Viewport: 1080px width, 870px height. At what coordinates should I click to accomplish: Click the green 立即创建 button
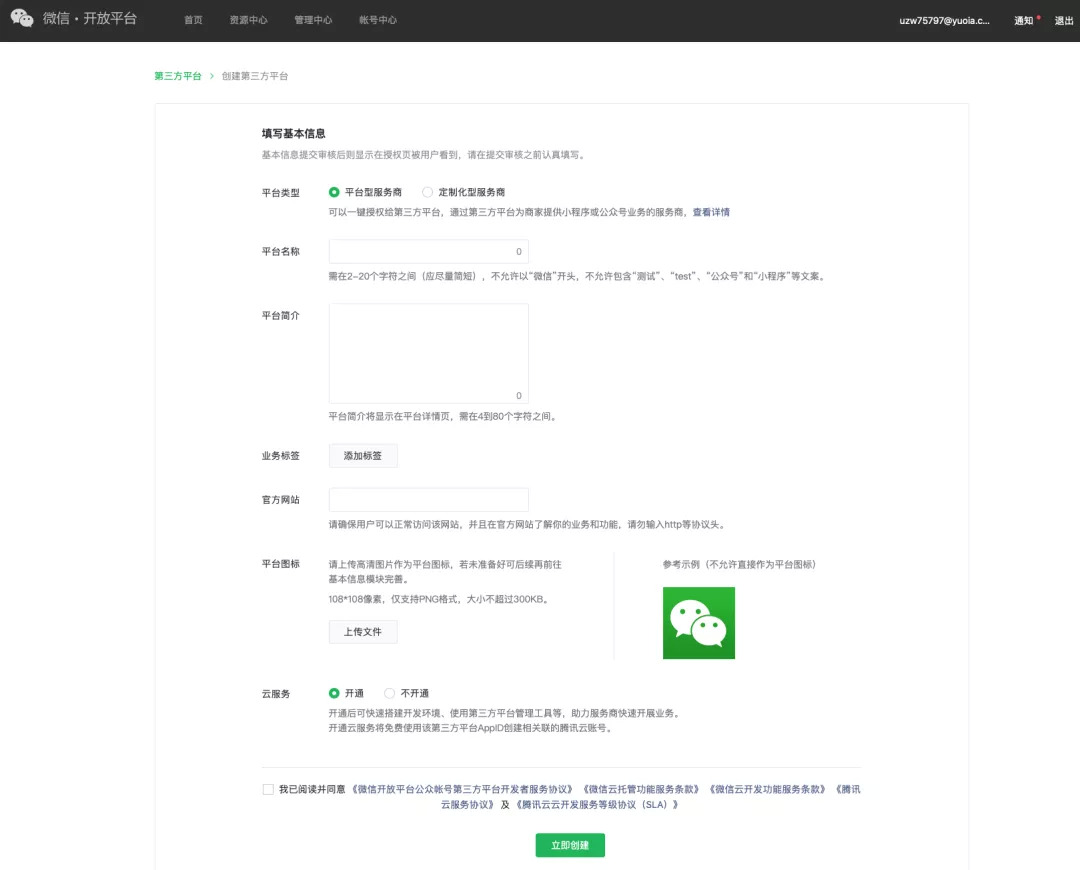pyautogui.click(x=570, y=845)
